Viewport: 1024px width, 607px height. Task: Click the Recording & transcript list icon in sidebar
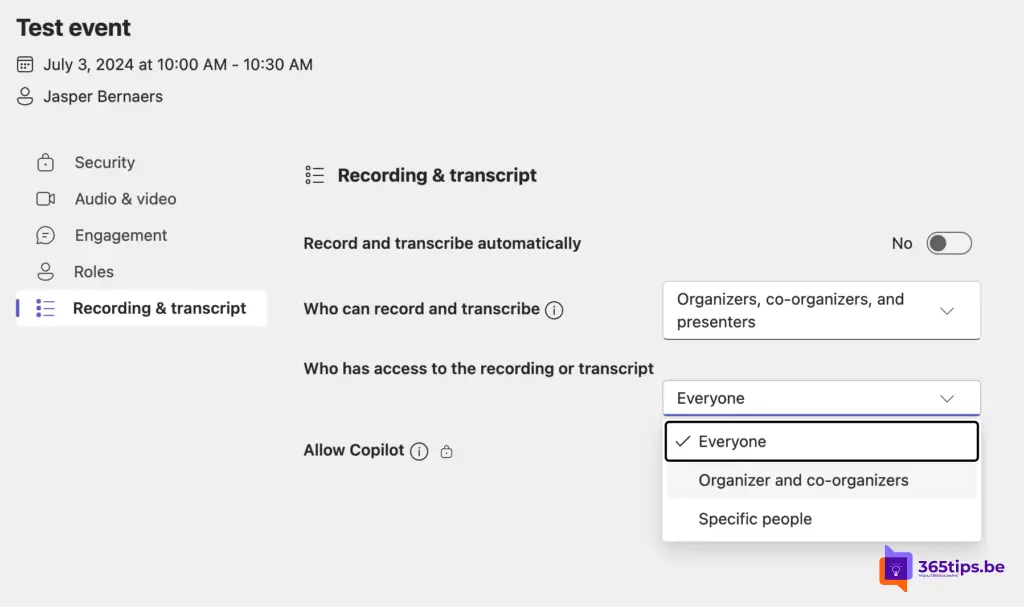45,308
